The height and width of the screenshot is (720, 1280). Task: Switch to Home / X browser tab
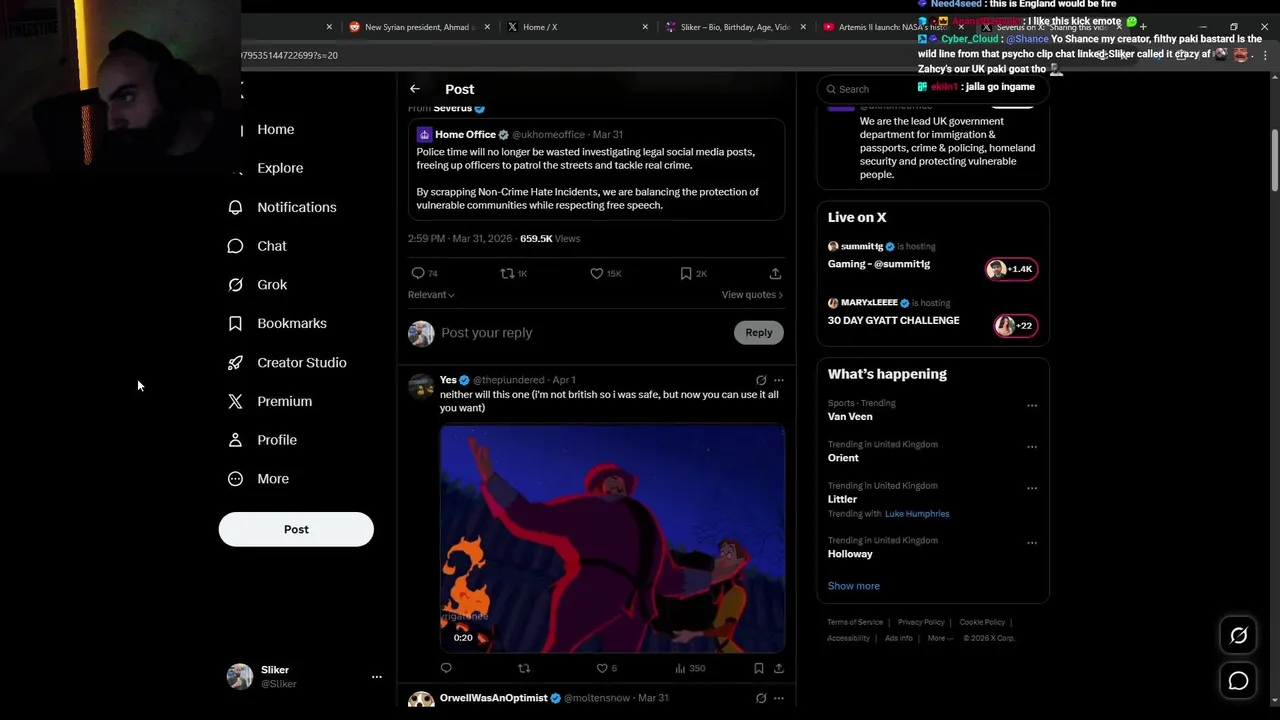575,27
